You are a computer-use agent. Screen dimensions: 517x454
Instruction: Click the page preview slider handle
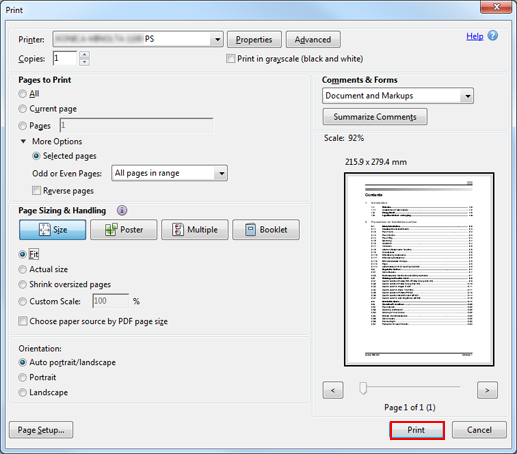pos(363,388)
